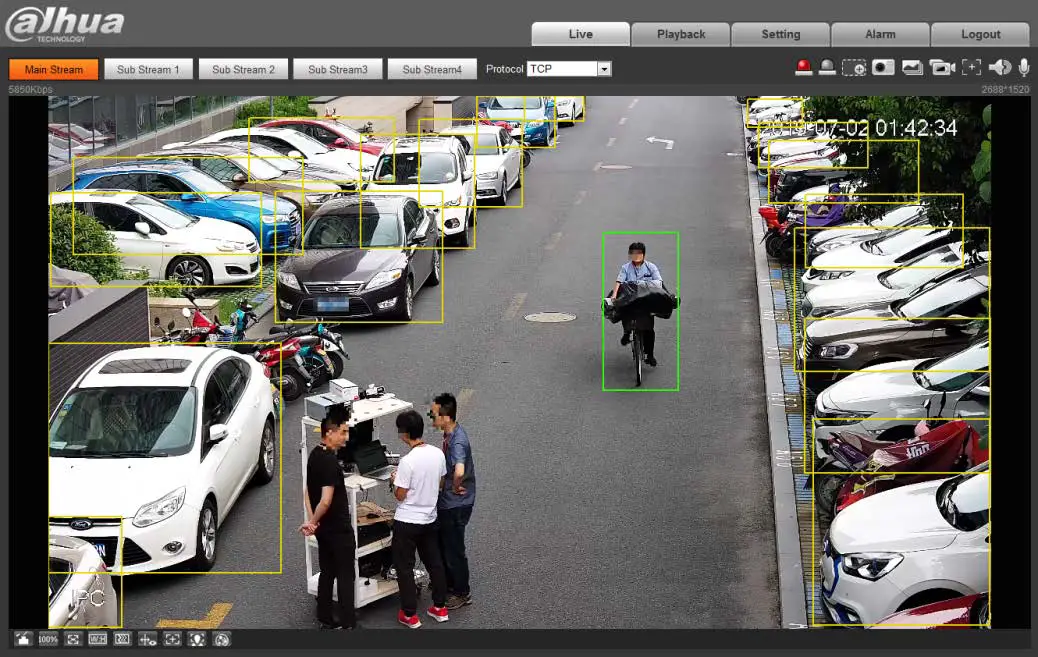Switch the W:H aspect ratio
The height and width of the screenshot is (657, 1038).
pyautogui.click(x=96, y=640)
